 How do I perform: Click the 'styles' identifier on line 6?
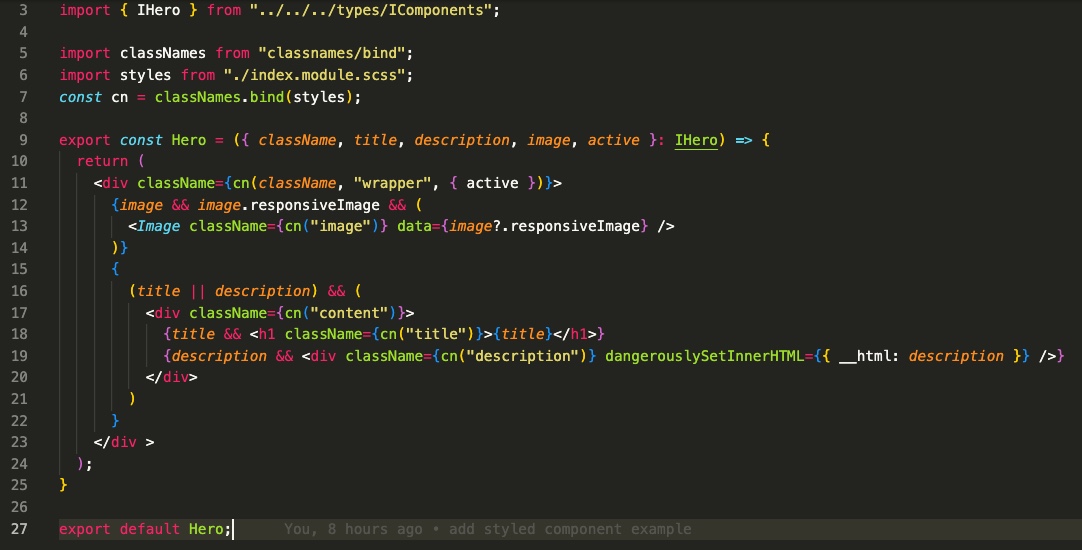tap(146, 75)
